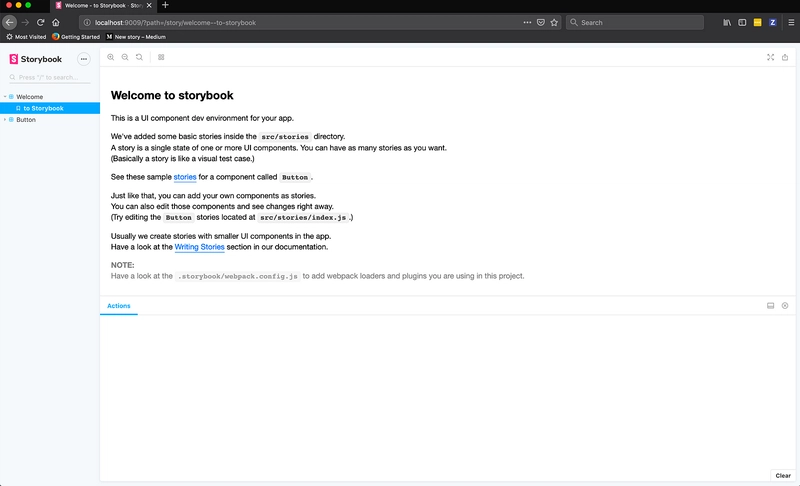Click the Welcome to storybook heading
800x486 pixels.
(172, 95)
